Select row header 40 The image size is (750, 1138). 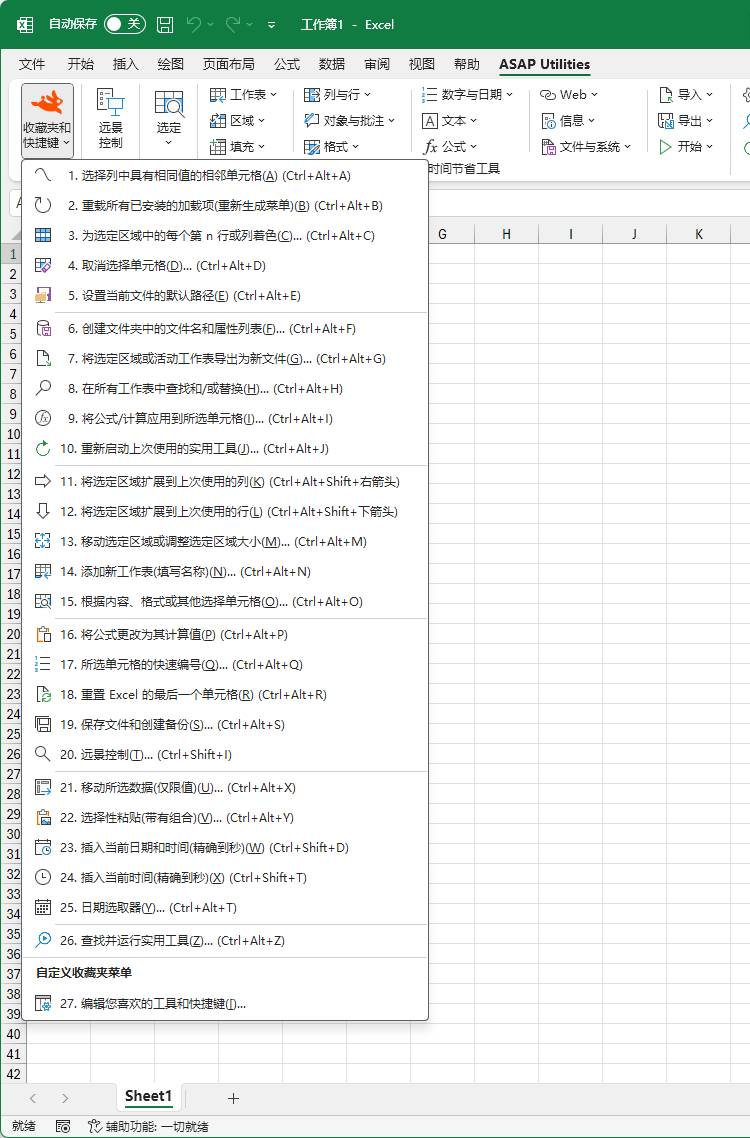(13, 1033)
